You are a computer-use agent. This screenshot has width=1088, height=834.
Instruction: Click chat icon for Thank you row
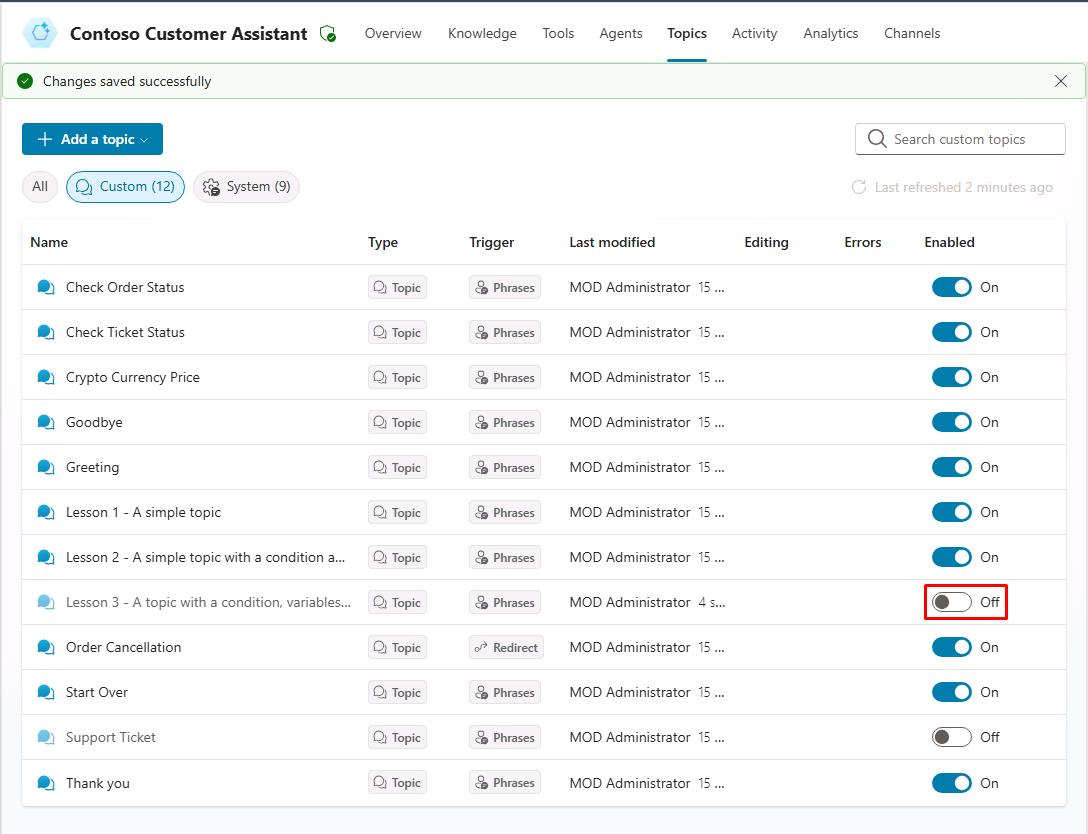46,783
